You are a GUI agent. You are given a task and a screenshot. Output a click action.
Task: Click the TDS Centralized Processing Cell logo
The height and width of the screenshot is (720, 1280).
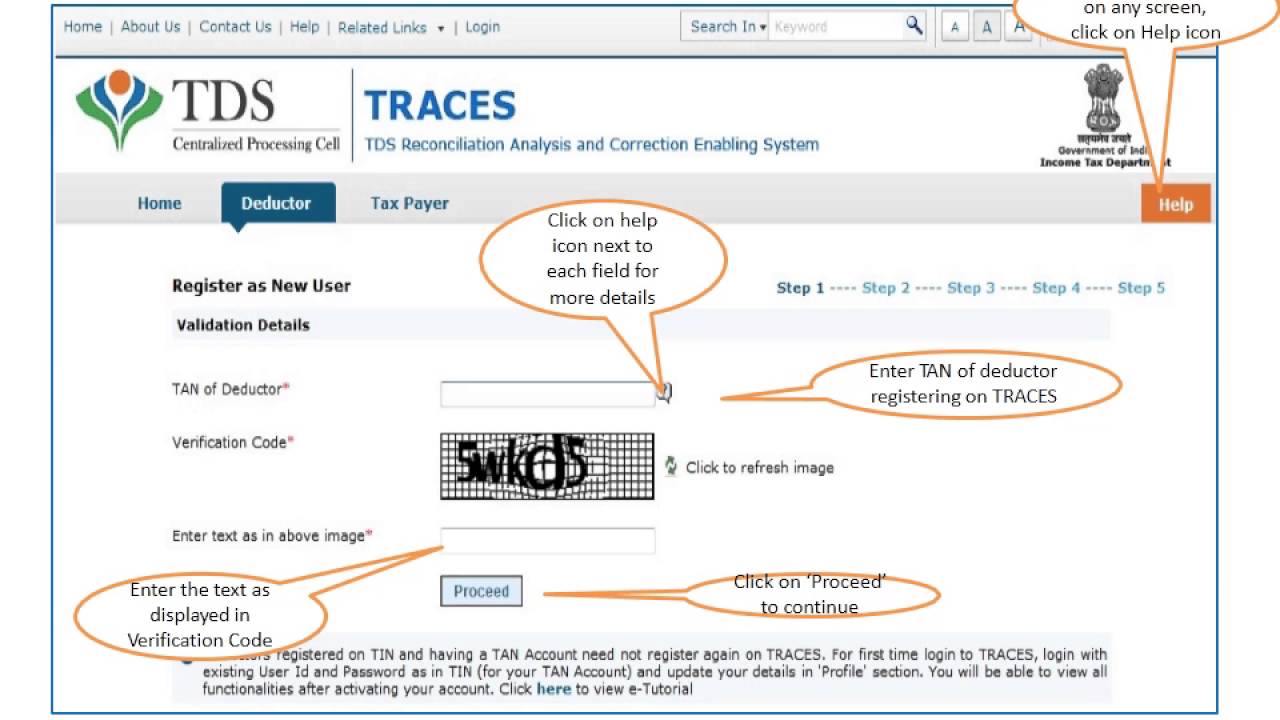[x=207, y=113]
